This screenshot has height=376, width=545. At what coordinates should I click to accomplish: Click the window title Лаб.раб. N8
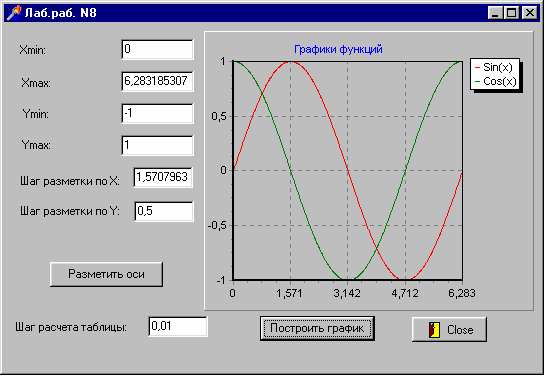point(60,13)
